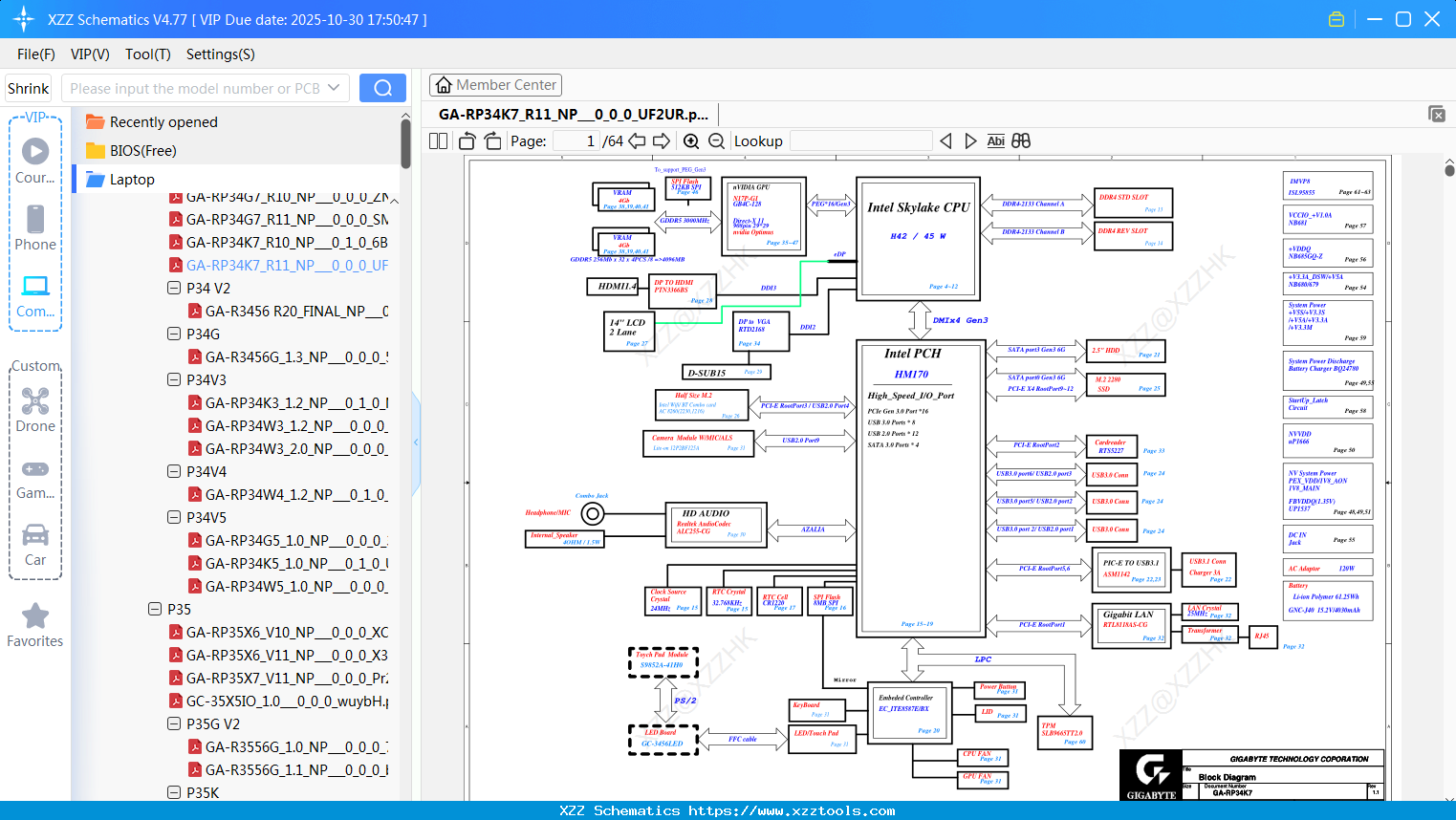Open the Car category
This screenshot has height=820, width=1456.
pos(35,544)
